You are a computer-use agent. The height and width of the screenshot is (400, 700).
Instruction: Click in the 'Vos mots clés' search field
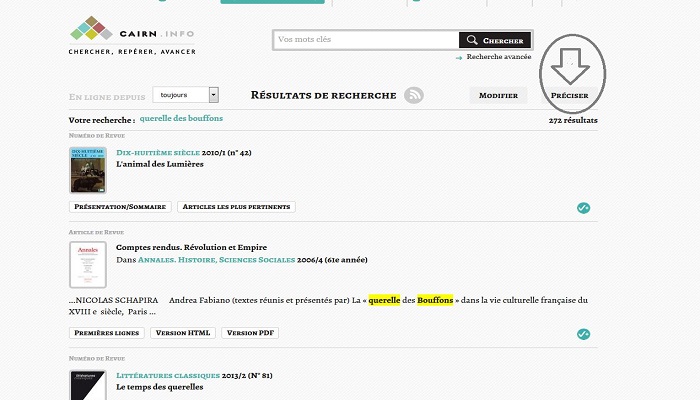pyautogui.click(x=365, y=40)
